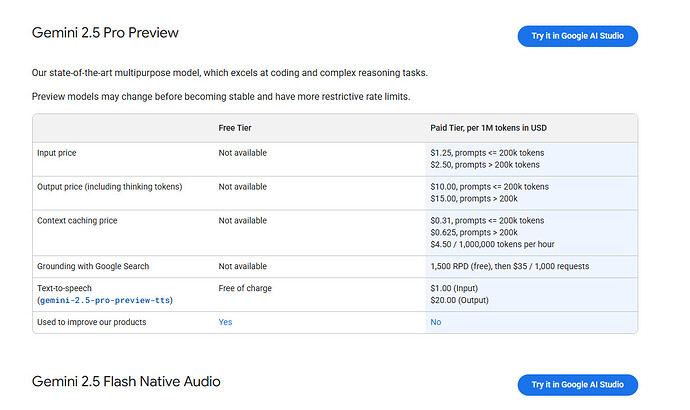Viewport: 690px width, 410px height.
Task: Click the Free Tier column header
Action: tap(235, 128)
